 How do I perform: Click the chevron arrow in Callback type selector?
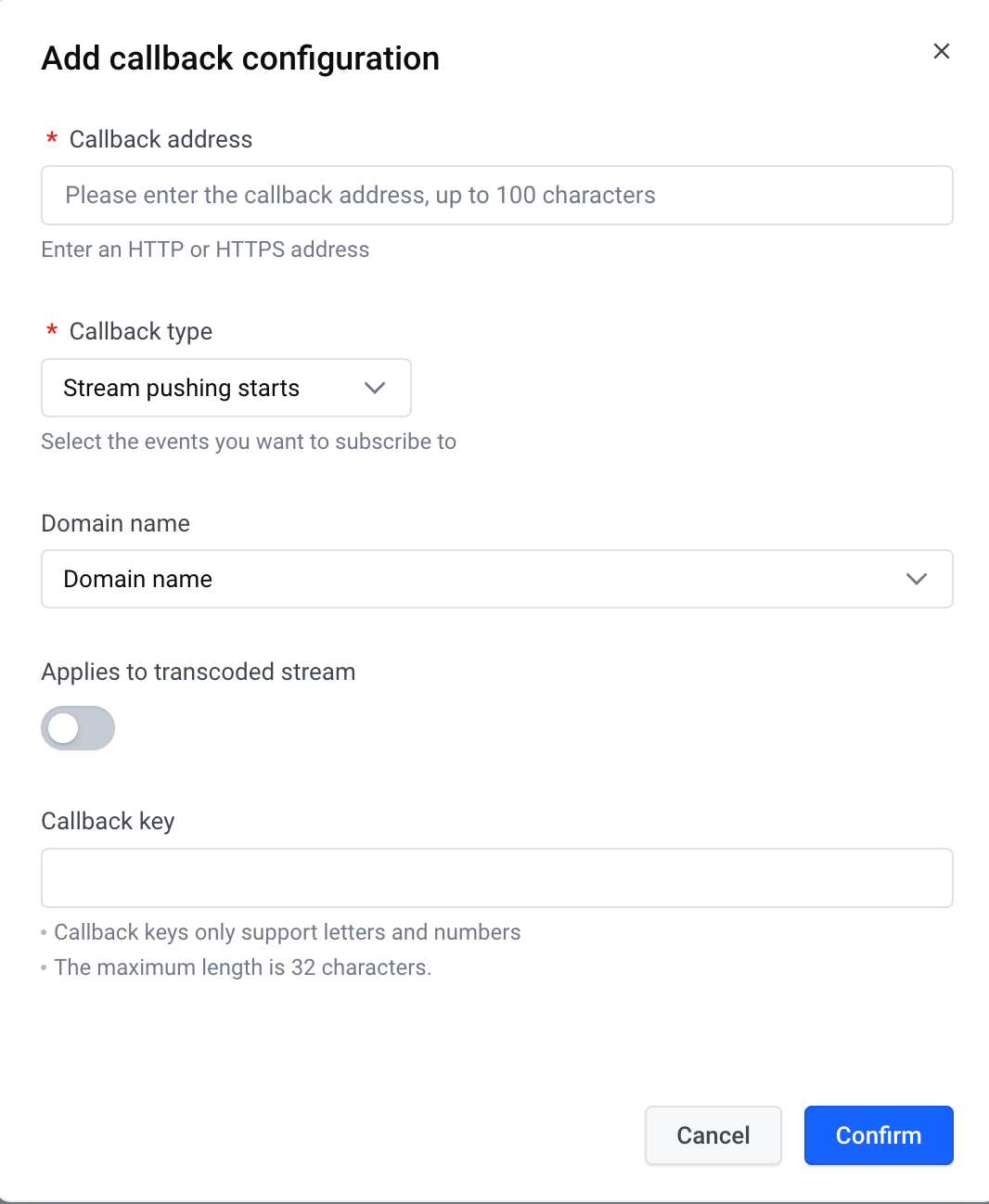375,388
